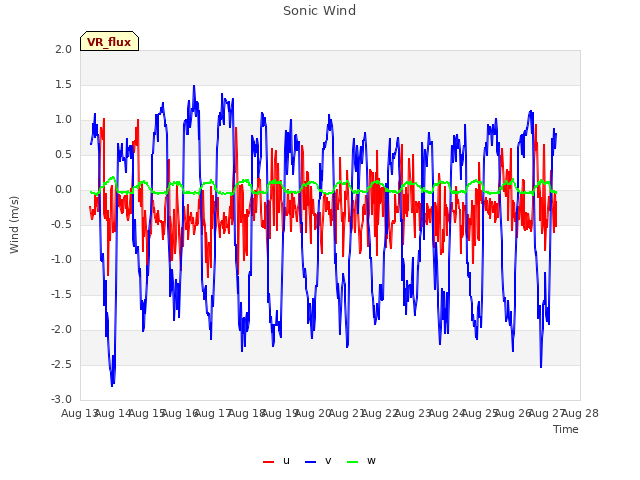Click the Aug 13 x-axis label

(x=80, y=413)
